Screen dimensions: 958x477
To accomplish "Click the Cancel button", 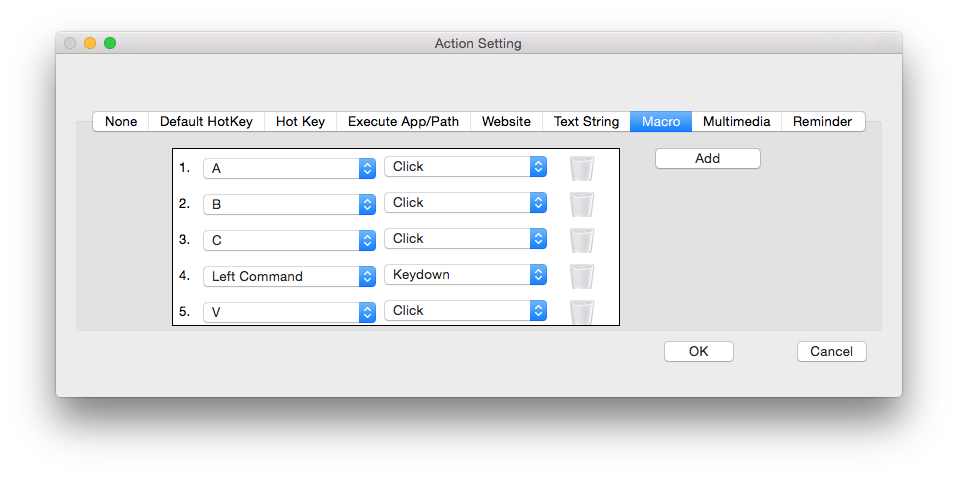I will [x=831, y=351].
